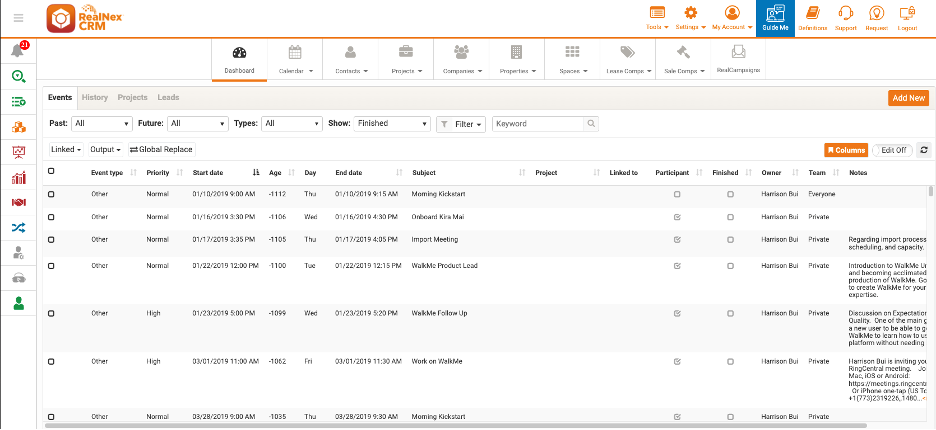Open notifications bell with 21 badge
Screen dimensions: 936x430
pos(19,50)
